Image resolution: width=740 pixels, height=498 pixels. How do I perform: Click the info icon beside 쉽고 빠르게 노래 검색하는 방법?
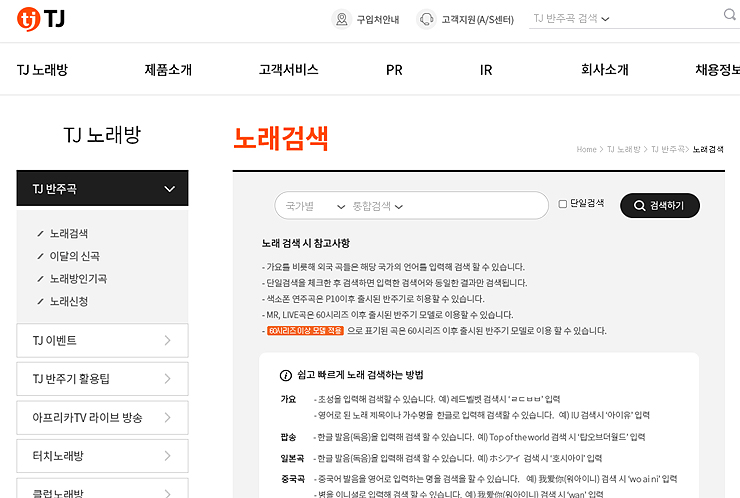click(x=286, y=375)
